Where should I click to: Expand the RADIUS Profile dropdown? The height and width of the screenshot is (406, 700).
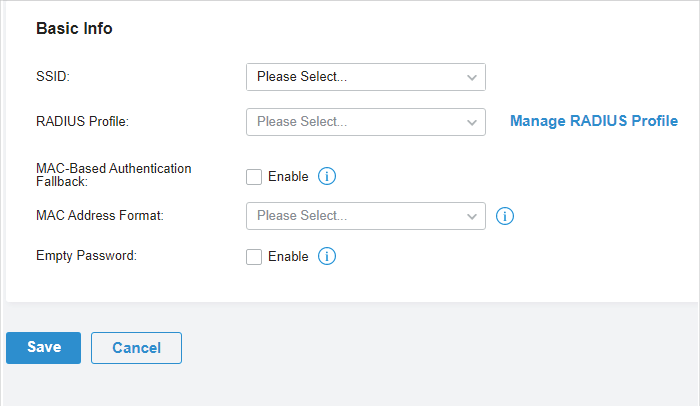pos(366,122)
